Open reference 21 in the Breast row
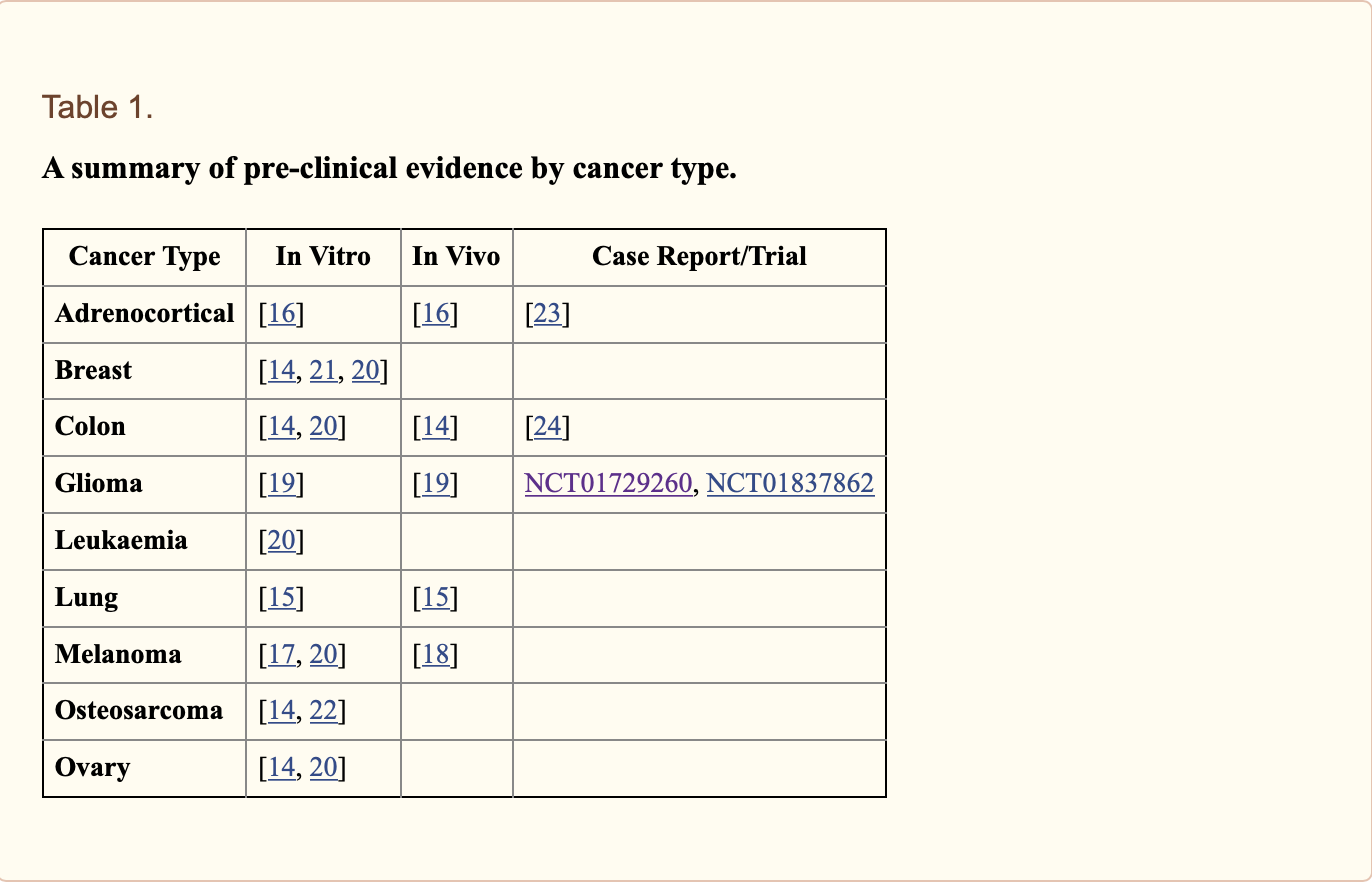1372x886 pixels. (323, 371)
